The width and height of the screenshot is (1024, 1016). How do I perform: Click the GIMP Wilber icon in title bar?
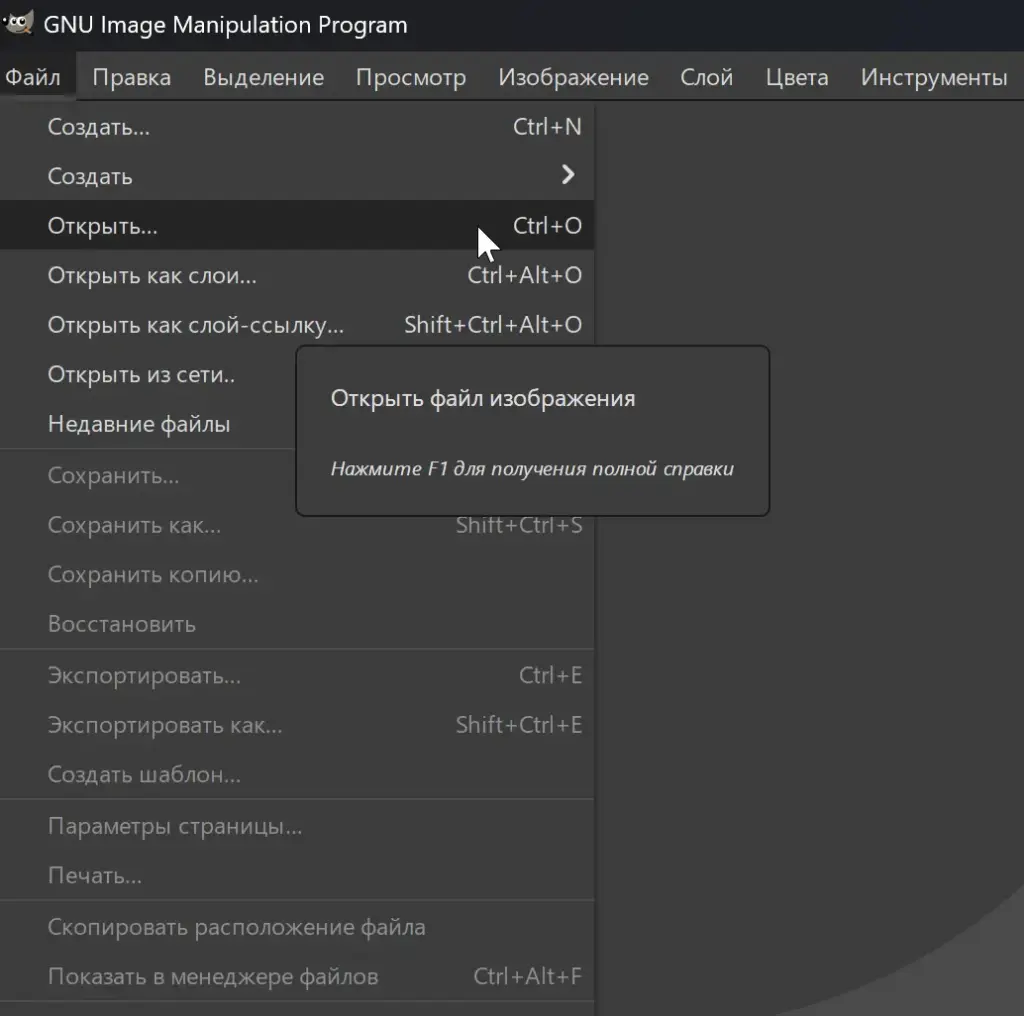click(x=18, y=24)
